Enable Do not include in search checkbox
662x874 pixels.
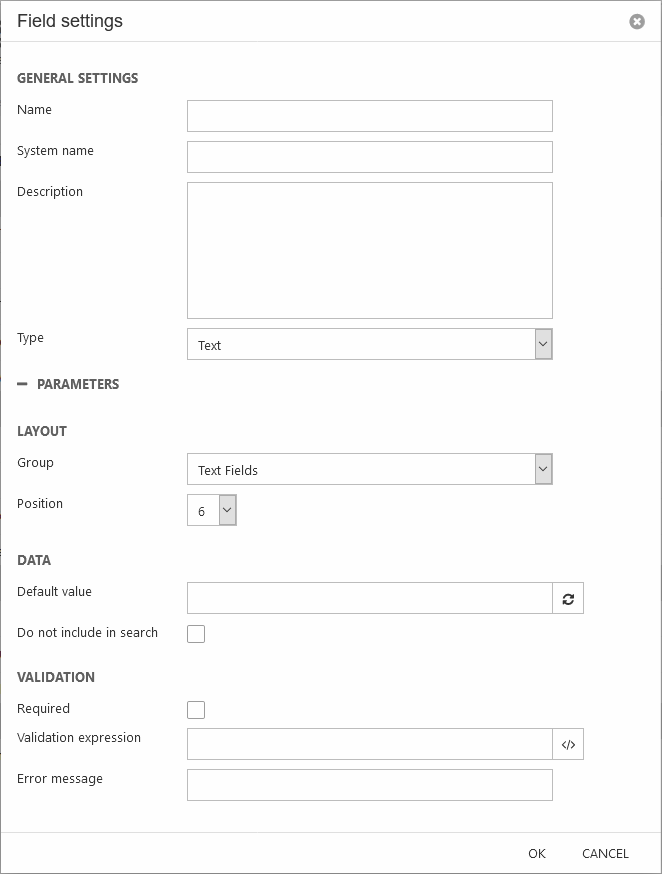click(x=196, y=634)
